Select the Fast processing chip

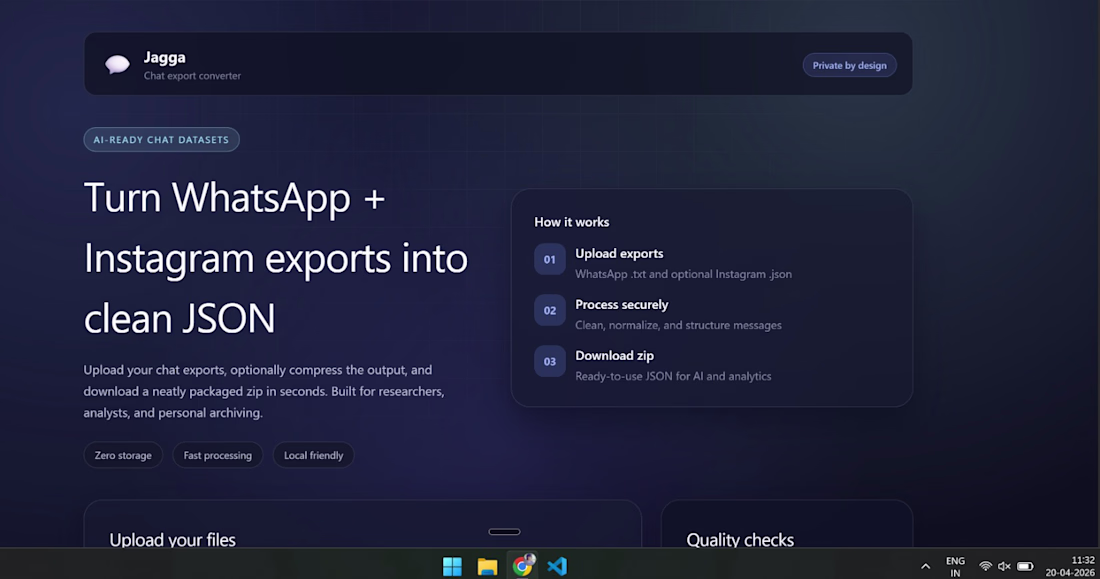(217, 455)
